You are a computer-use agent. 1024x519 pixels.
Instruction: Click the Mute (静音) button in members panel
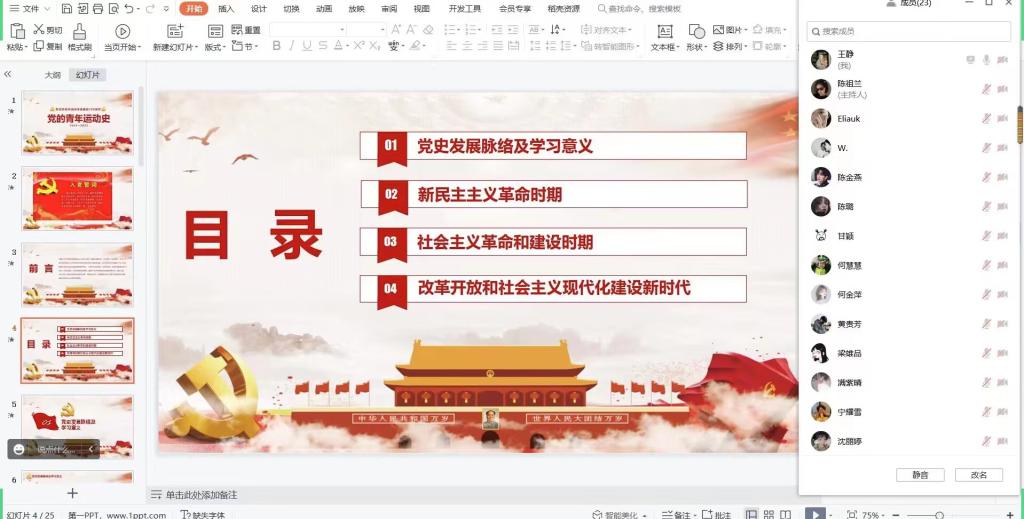(x=920, y=475)
